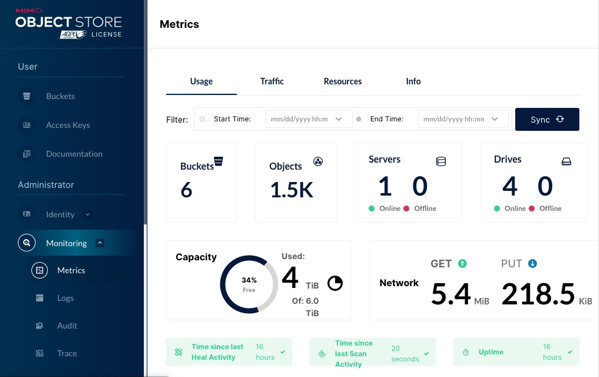This screenshot has height=377, width=599.
Task: Switch to the Info tab
Action: tap(413, 81)
